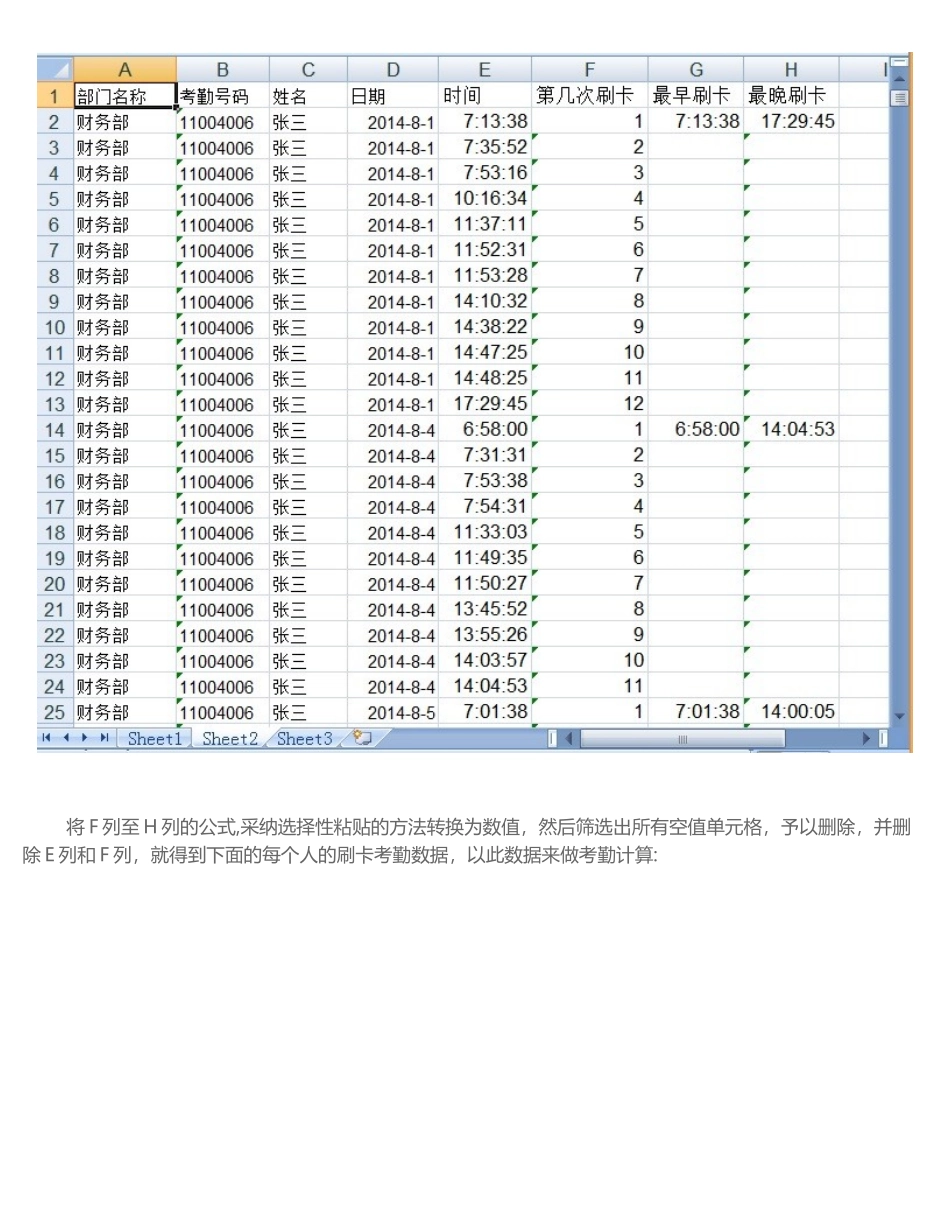The height and width of the screenshot is (1230, 950).
Task: Click the 第几次刷卡 header cell
Action: [590, 96]
